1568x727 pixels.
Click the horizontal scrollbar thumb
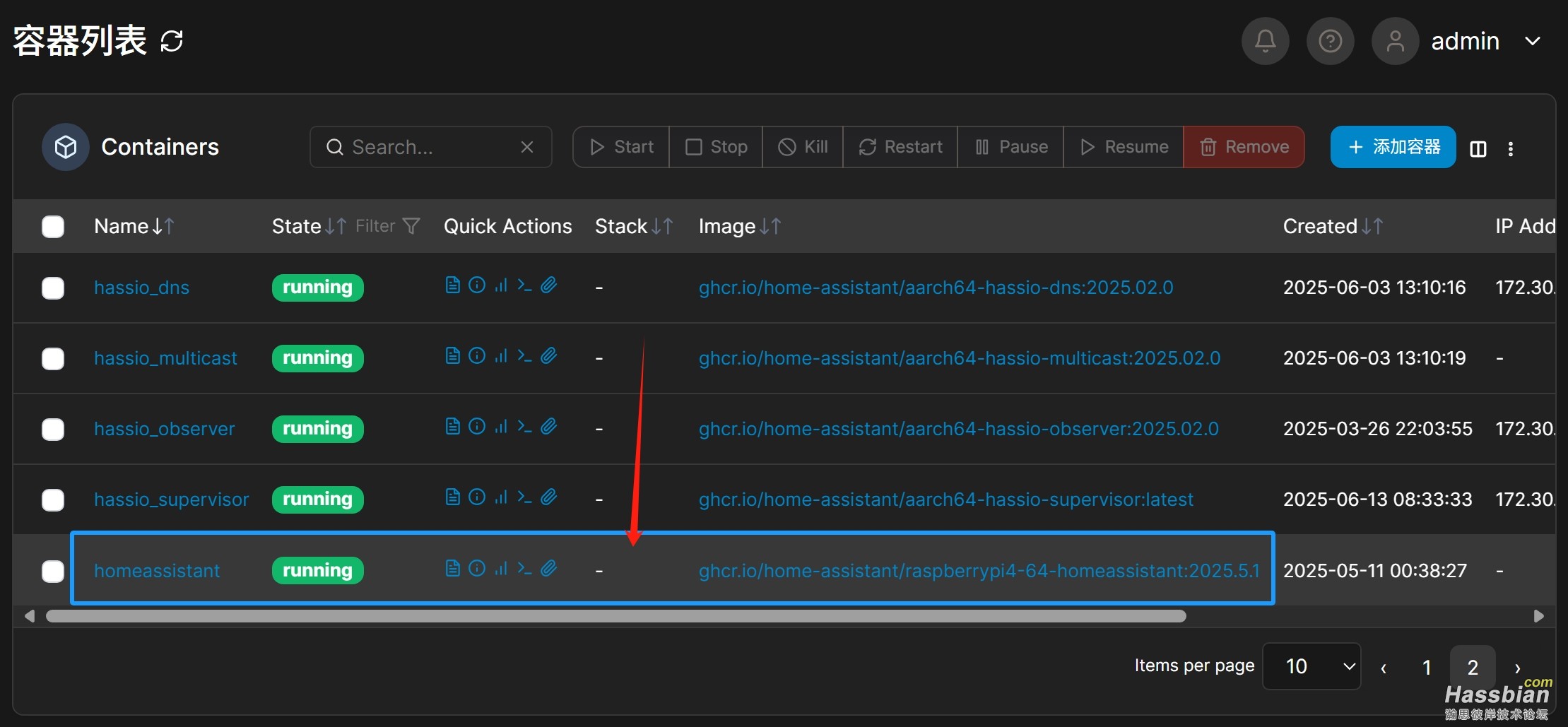(616, 616)
